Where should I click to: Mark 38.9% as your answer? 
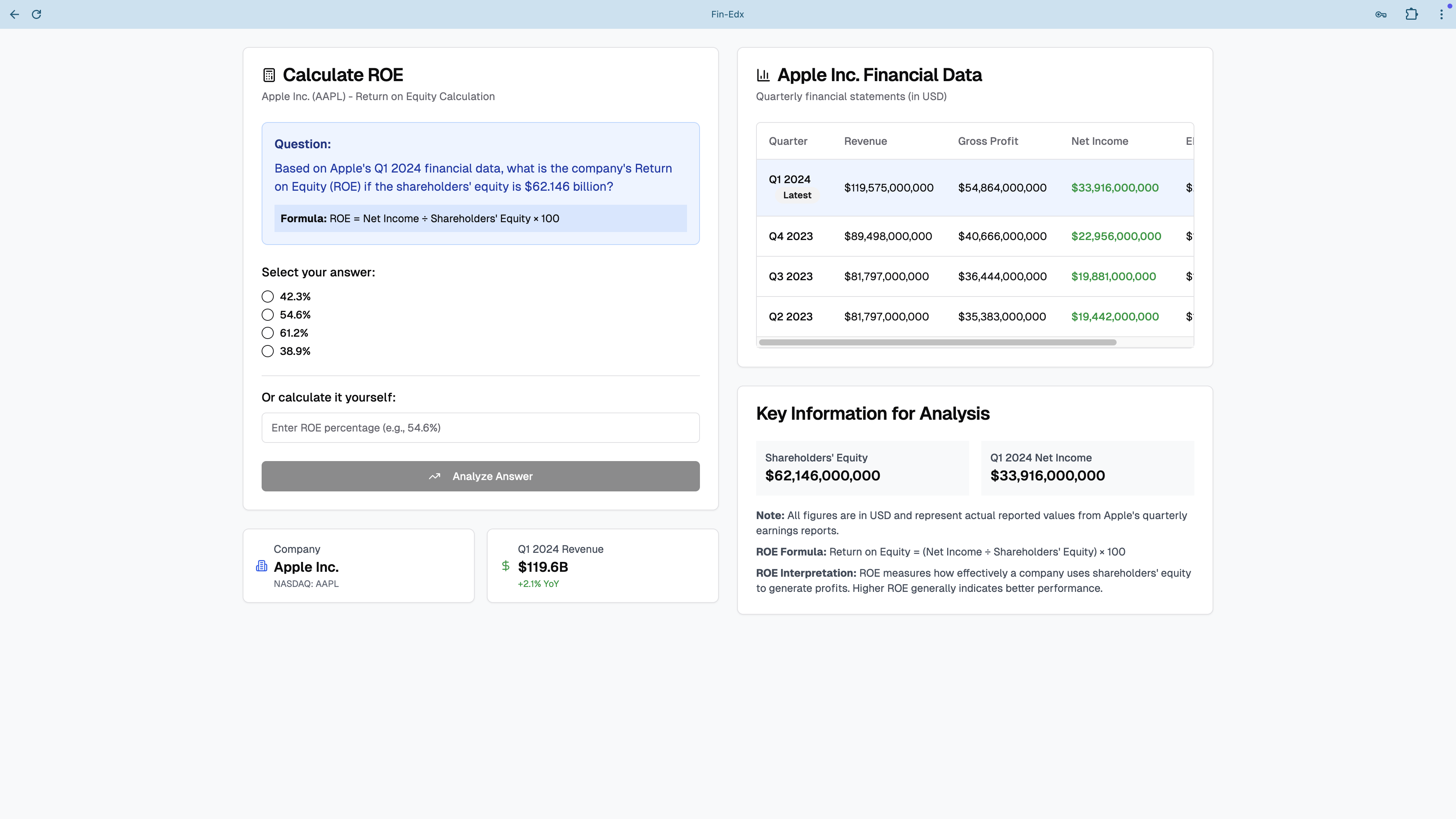point(268,351)
